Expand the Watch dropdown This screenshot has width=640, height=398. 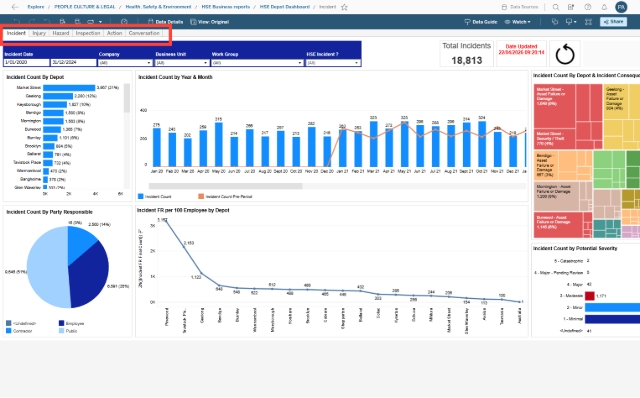pos(518,22)
